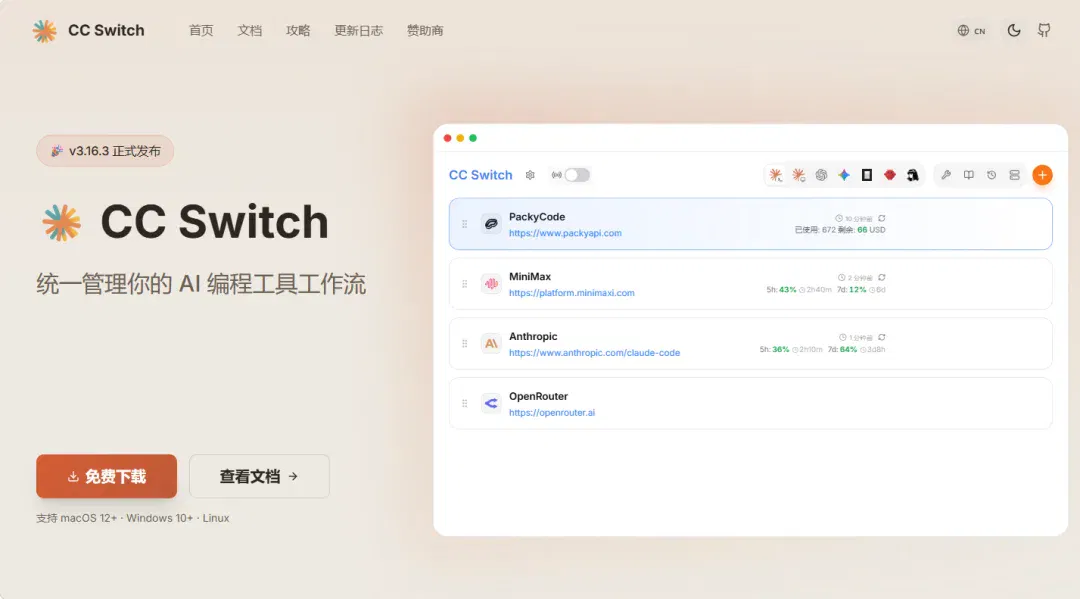
Task: Click the CC Switch logo in the navbar
Action: tap(88, 30)
